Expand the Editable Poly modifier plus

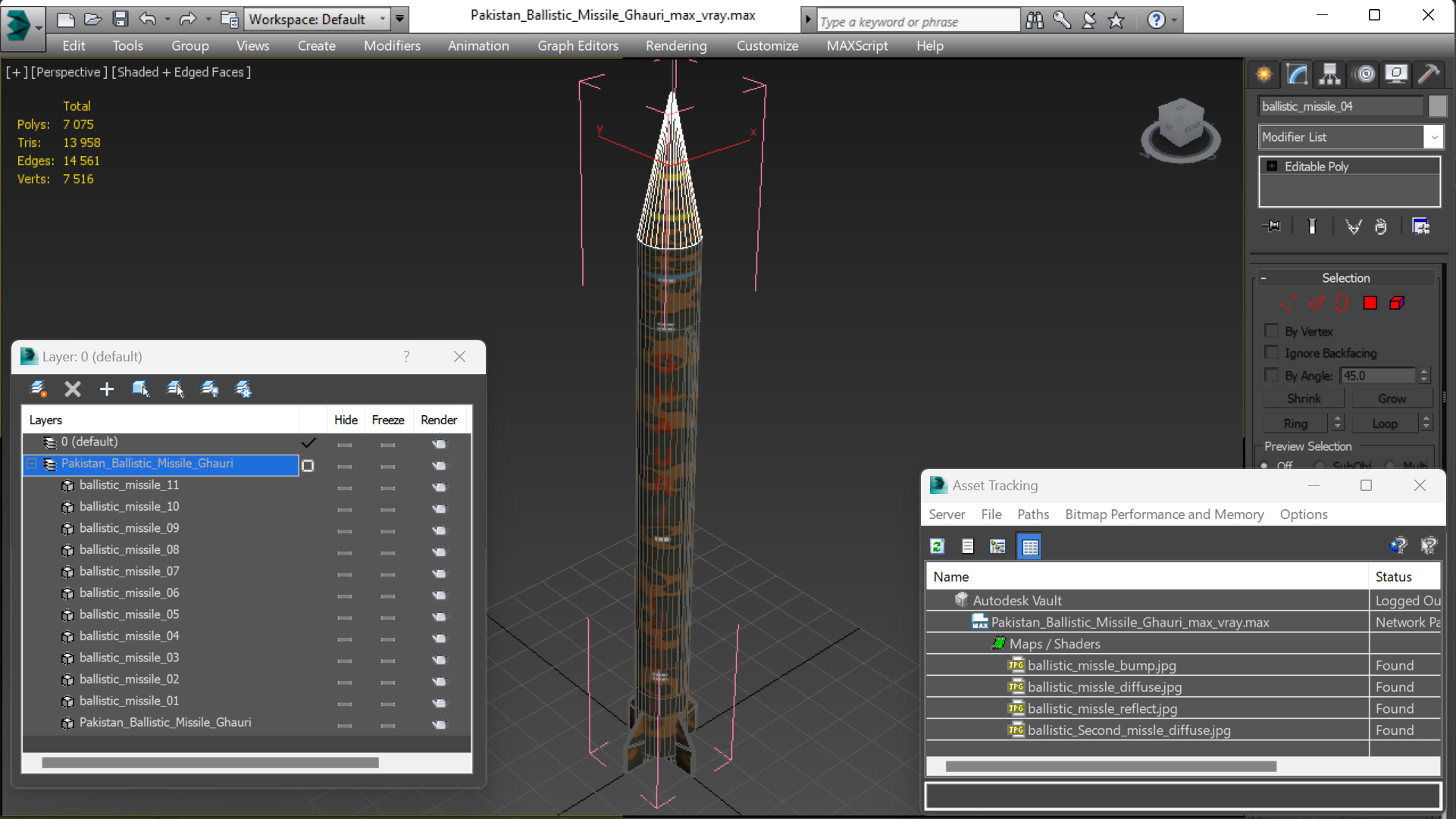[1272, 166]
